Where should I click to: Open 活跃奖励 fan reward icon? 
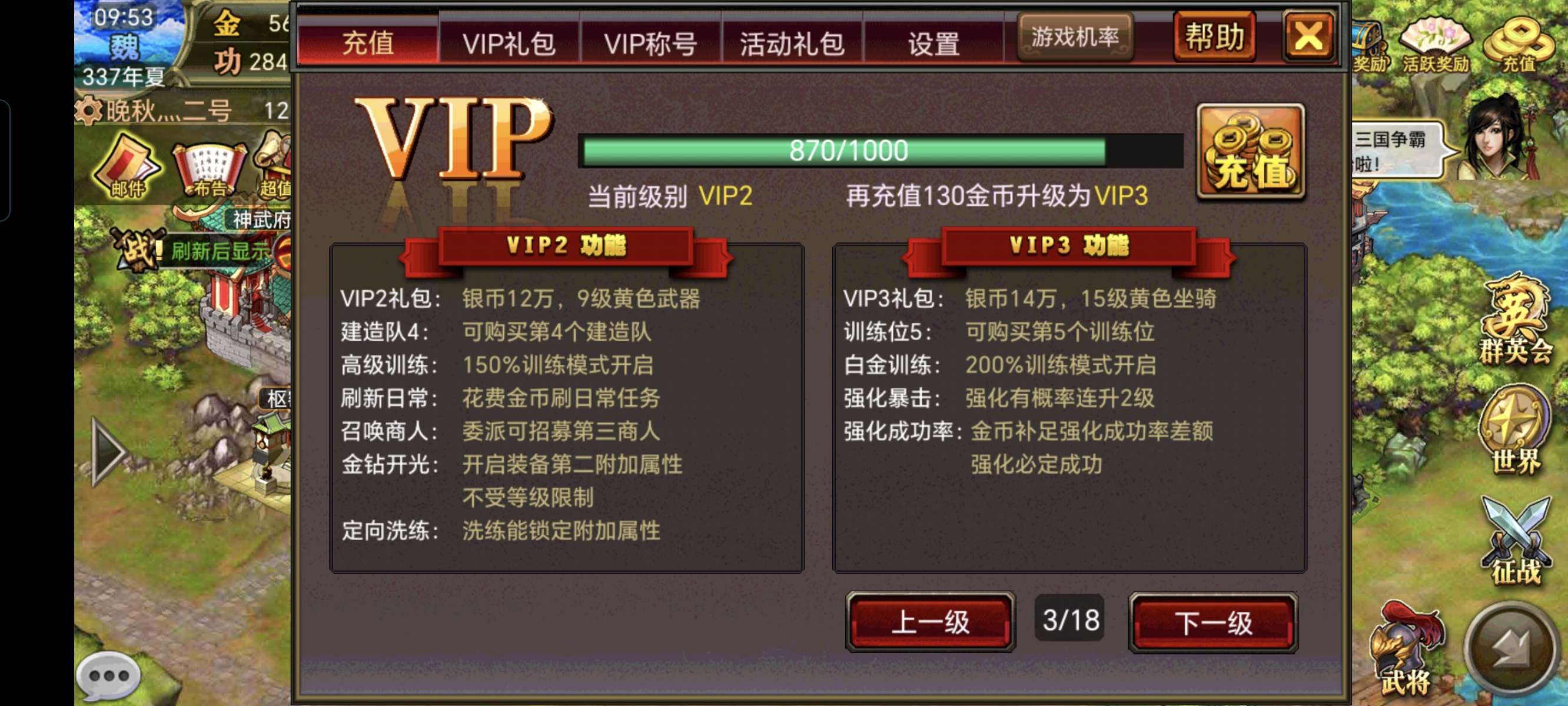[x=1435, y=43]
